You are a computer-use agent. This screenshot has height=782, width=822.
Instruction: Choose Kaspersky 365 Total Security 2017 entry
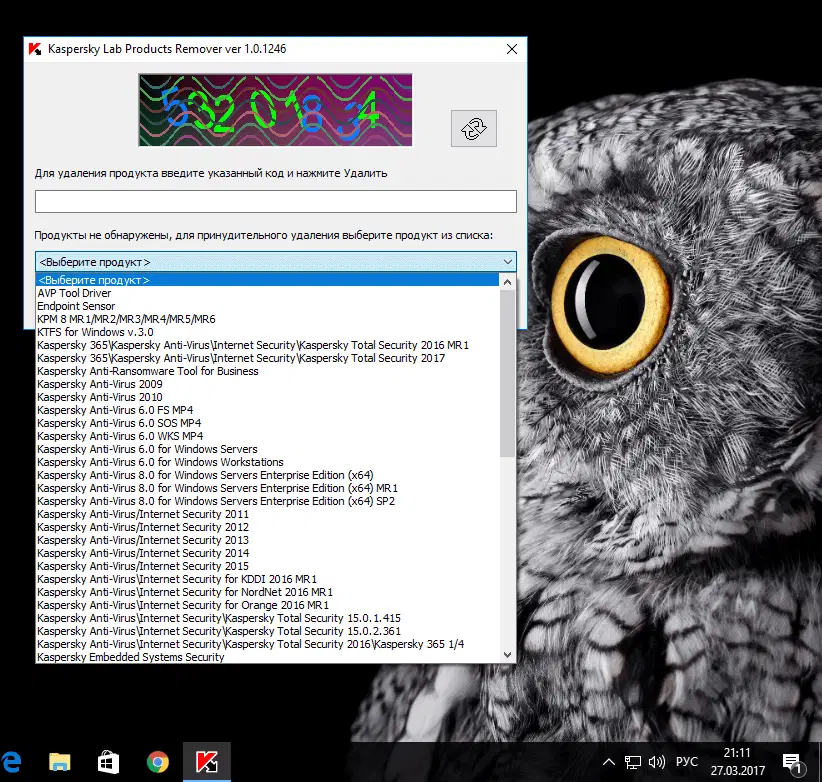click(x=267, y=358)
